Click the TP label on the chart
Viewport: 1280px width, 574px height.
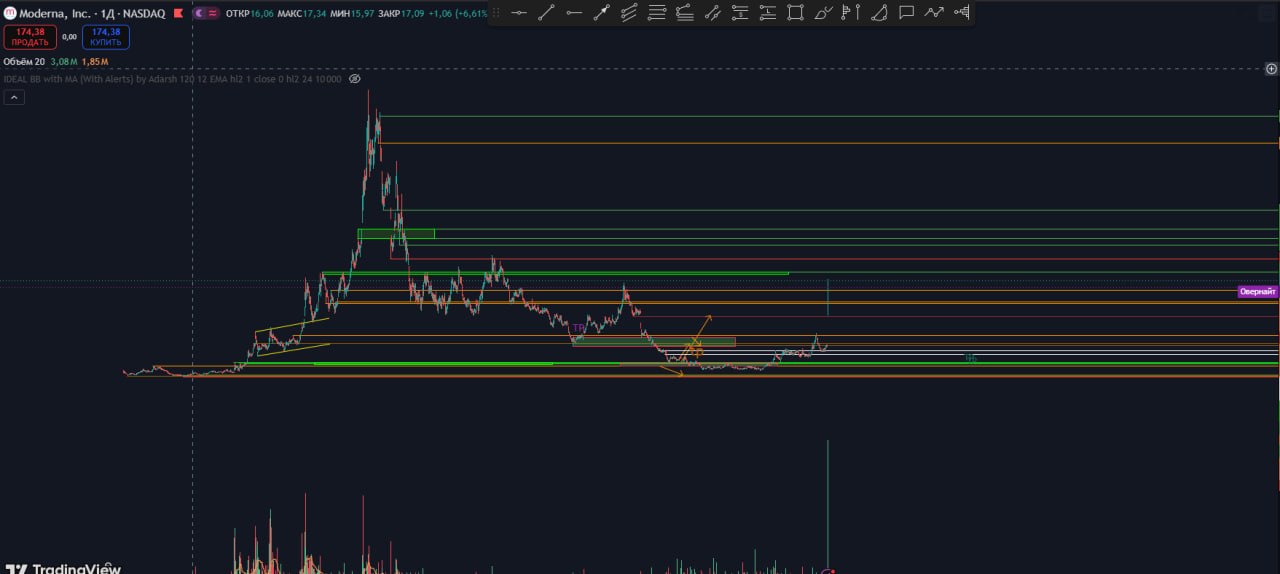pos(578,328)
